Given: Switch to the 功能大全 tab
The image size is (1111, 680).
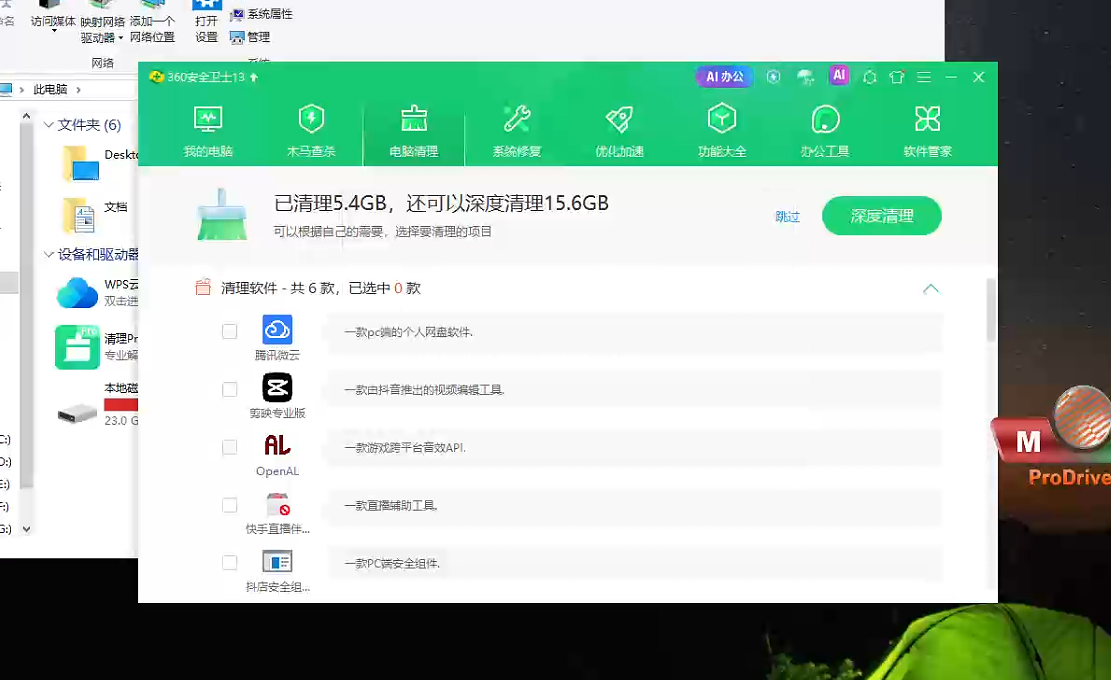Looking at the screenshot, I should 722,131.
